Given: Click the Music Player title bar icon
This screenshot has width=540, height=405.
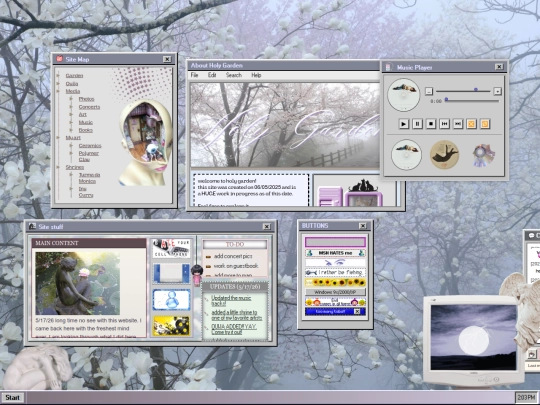Looking at the screenshot, I should (x=388, y=67).
